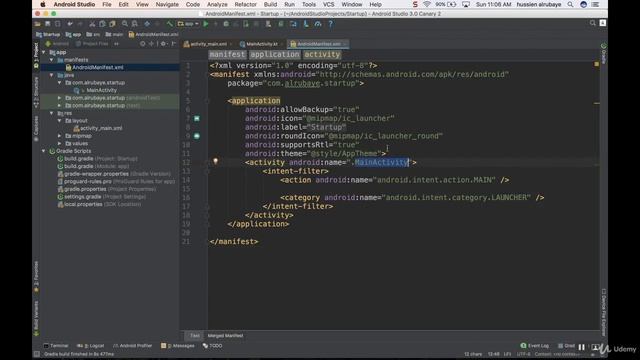Open the Android view selector dropdown

(x=57, y=44)
